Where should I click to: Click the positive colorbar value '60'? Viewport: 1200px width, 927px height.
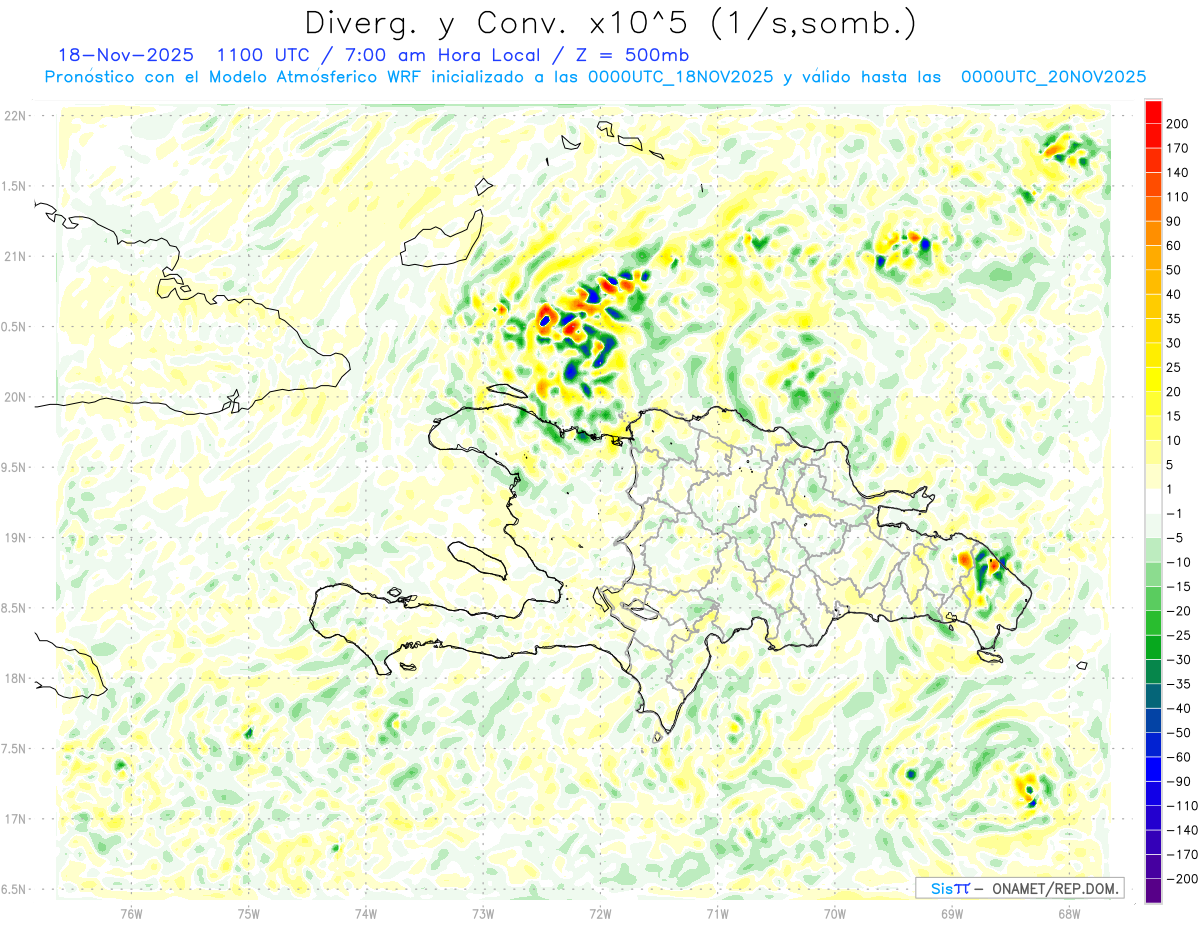click(x=1174, y=245)
